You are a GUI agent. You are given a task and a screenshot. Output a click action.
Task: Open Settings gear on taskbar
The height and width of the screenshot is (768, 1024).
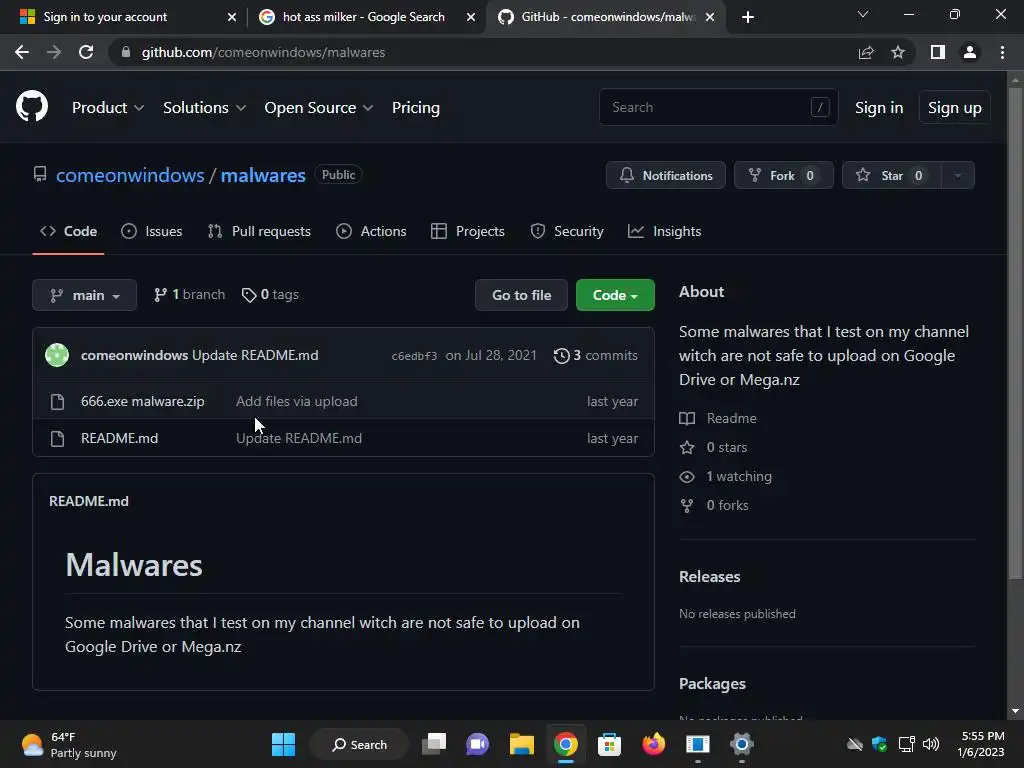[x=742, y=744]
